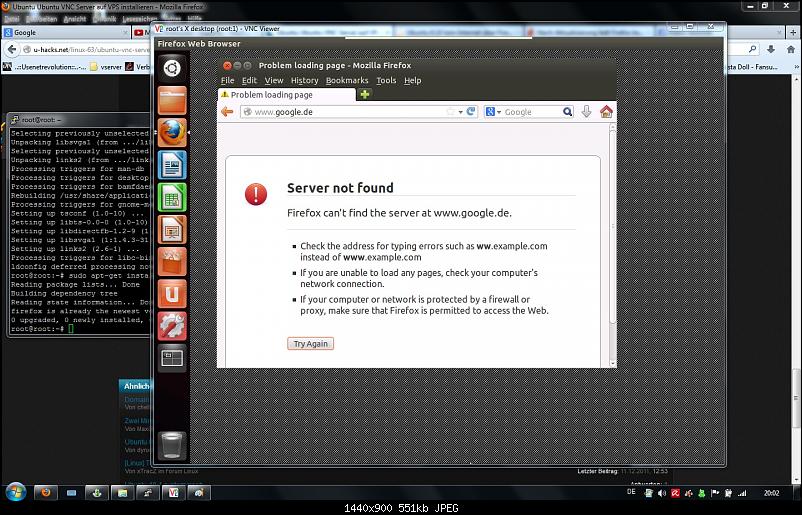Viewport: 802px width, 515px height.
Task: Click the vserver bookmark in outer Firefox
Action: (x=106, y=66)
